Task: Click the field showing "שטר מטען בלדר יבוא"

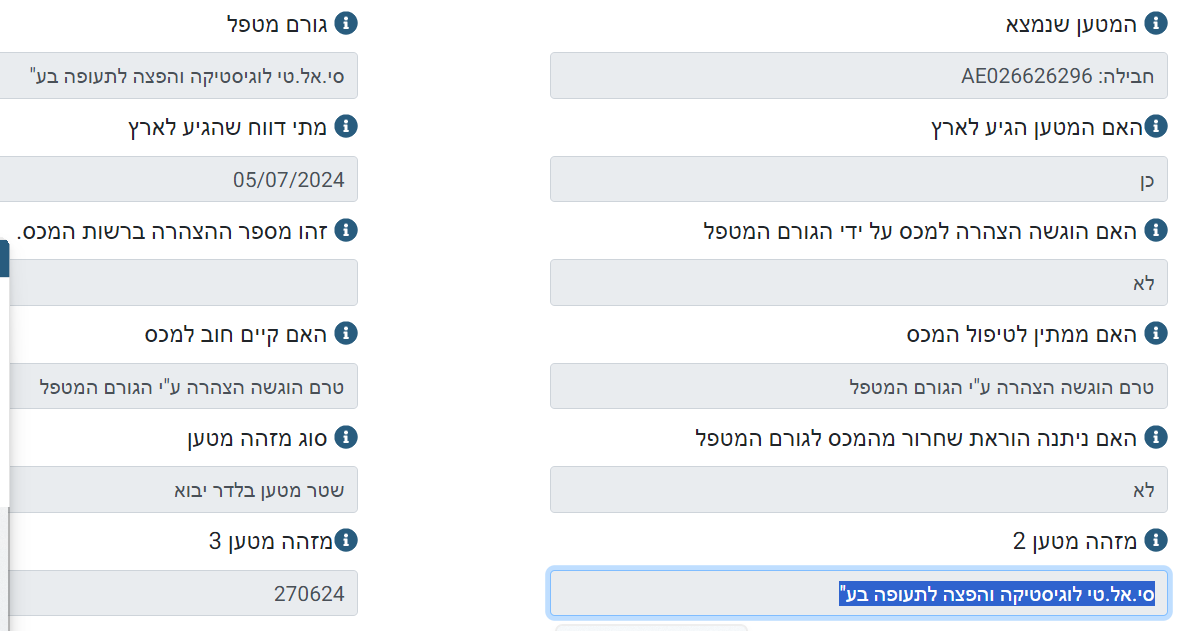Action: coord(178,490)
